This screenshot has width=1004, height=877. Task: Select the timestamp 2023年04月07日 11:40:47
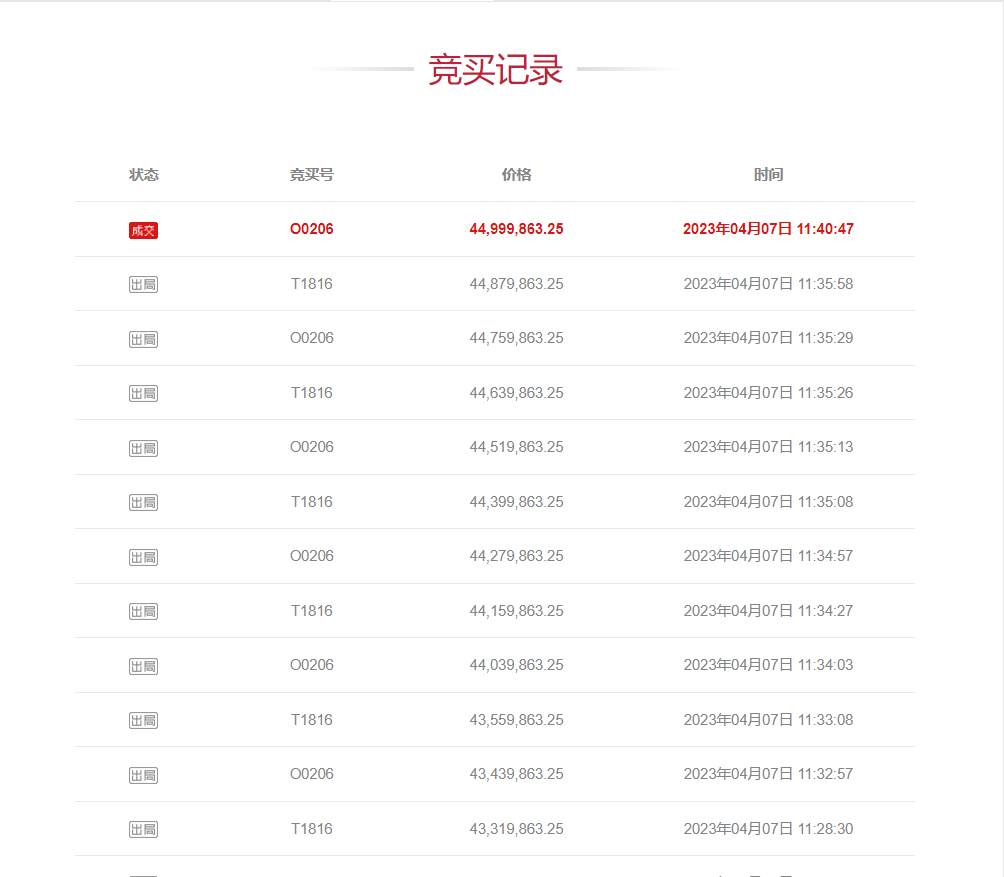tap(768, 229)
